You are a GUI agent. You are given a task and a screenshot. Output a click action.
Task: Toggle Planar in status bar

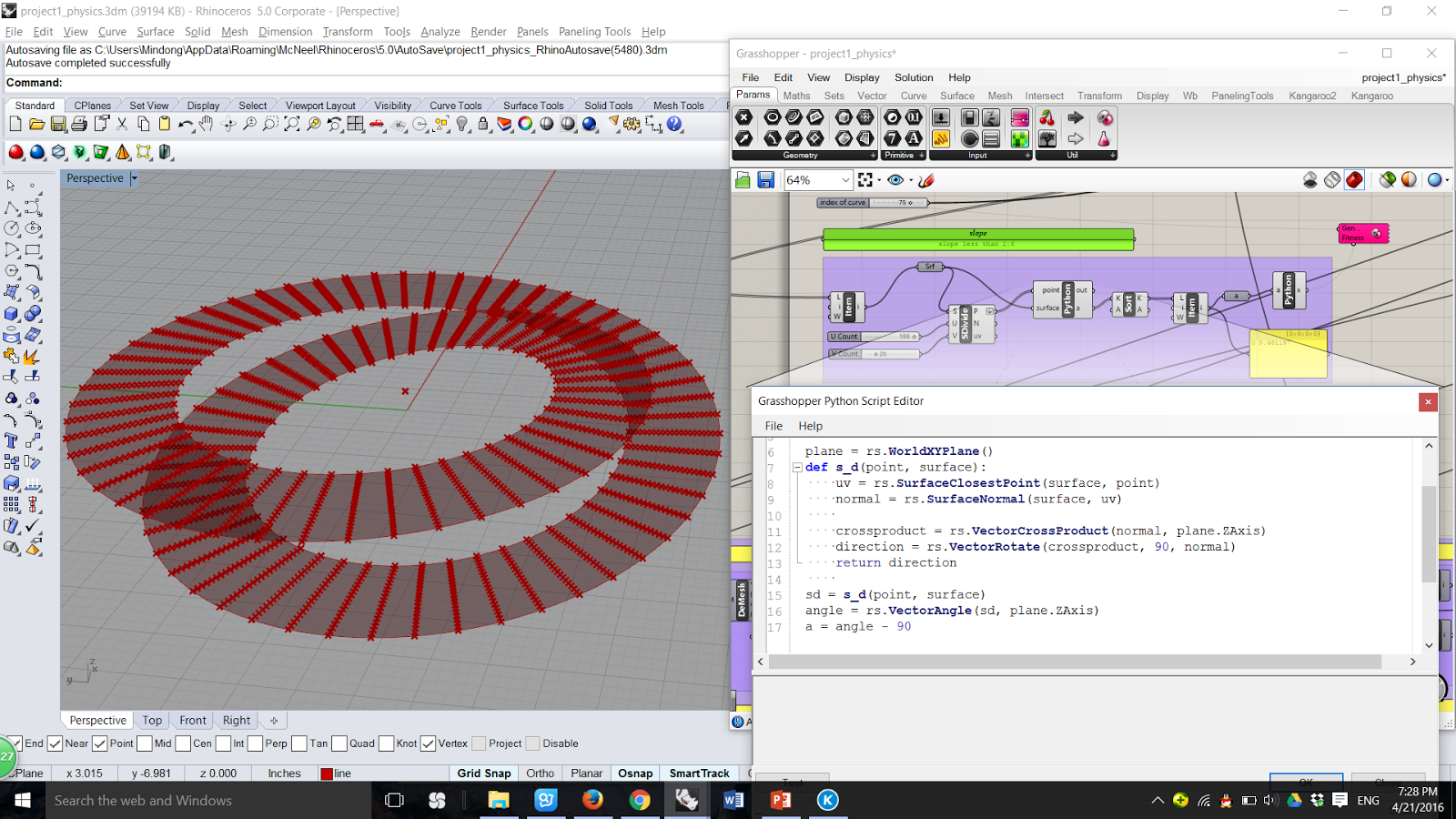(x=586, y=773)
